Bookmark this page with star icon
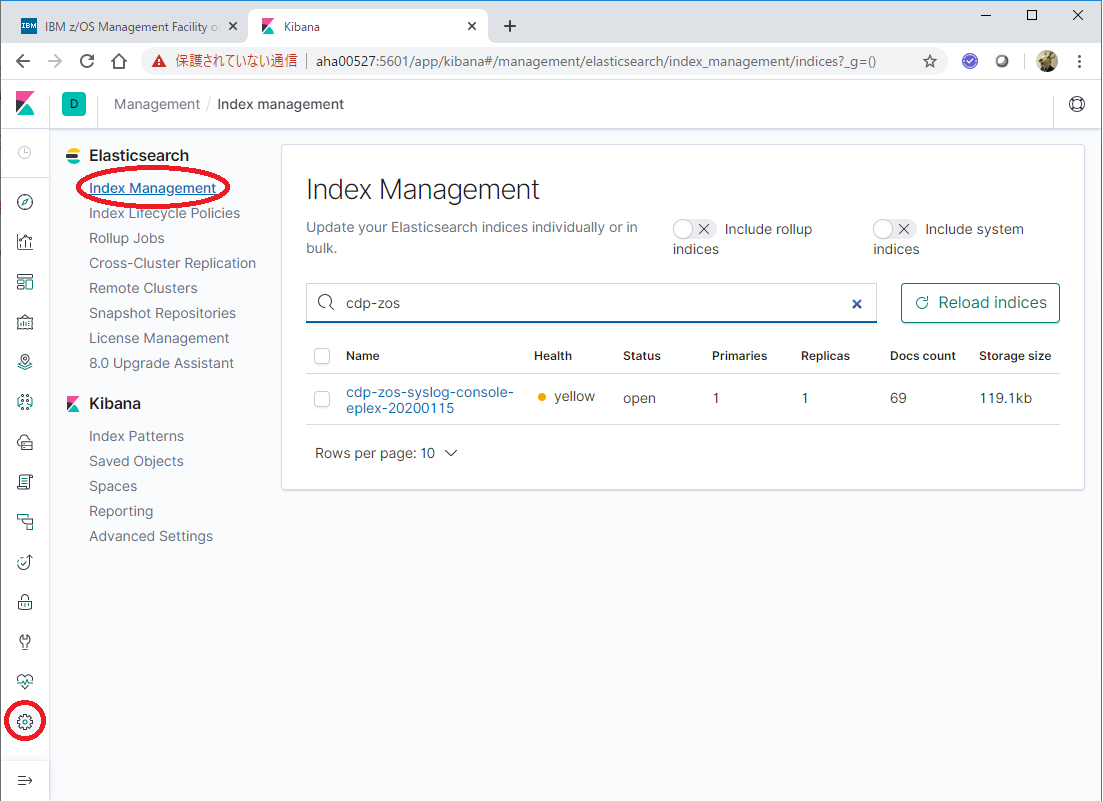The width and height of the screenshot is (1103, 801). pyautogui.click(x=930, y=61)
